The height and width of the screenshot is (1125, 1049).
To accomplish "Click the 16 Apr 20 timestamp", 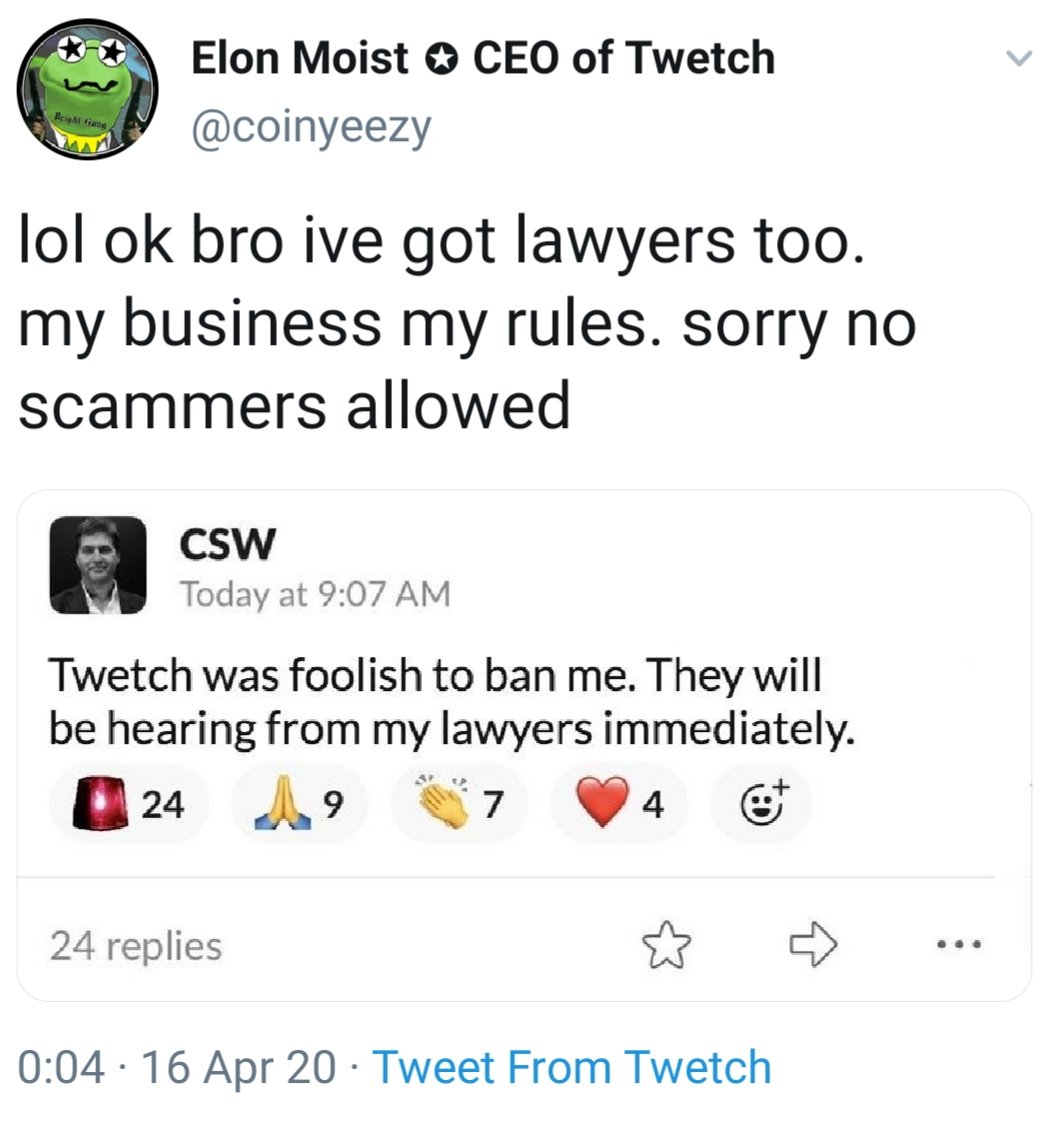I will 239,1067.
